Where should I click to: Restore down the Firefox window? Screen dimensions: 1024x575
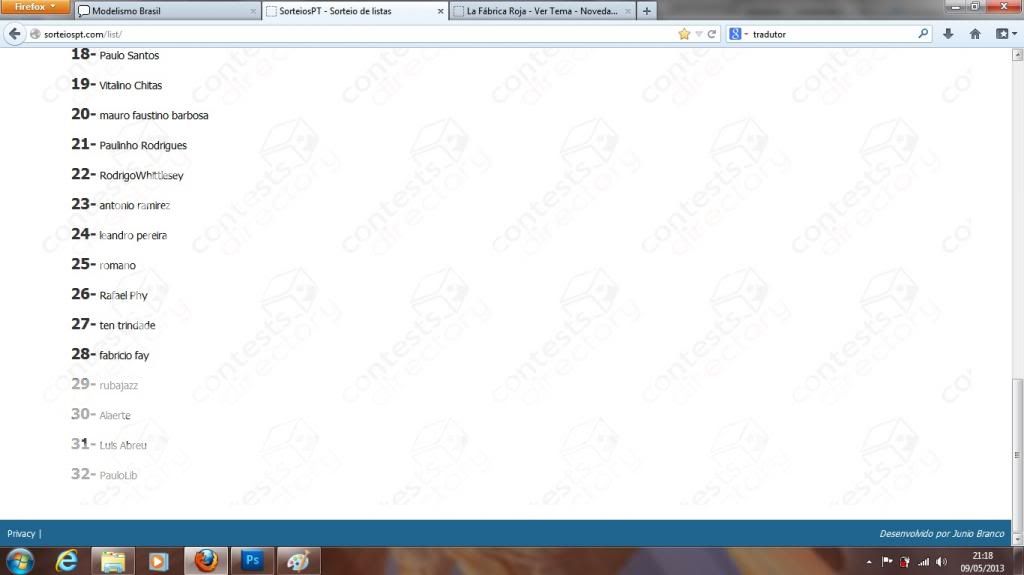(974, 6)
